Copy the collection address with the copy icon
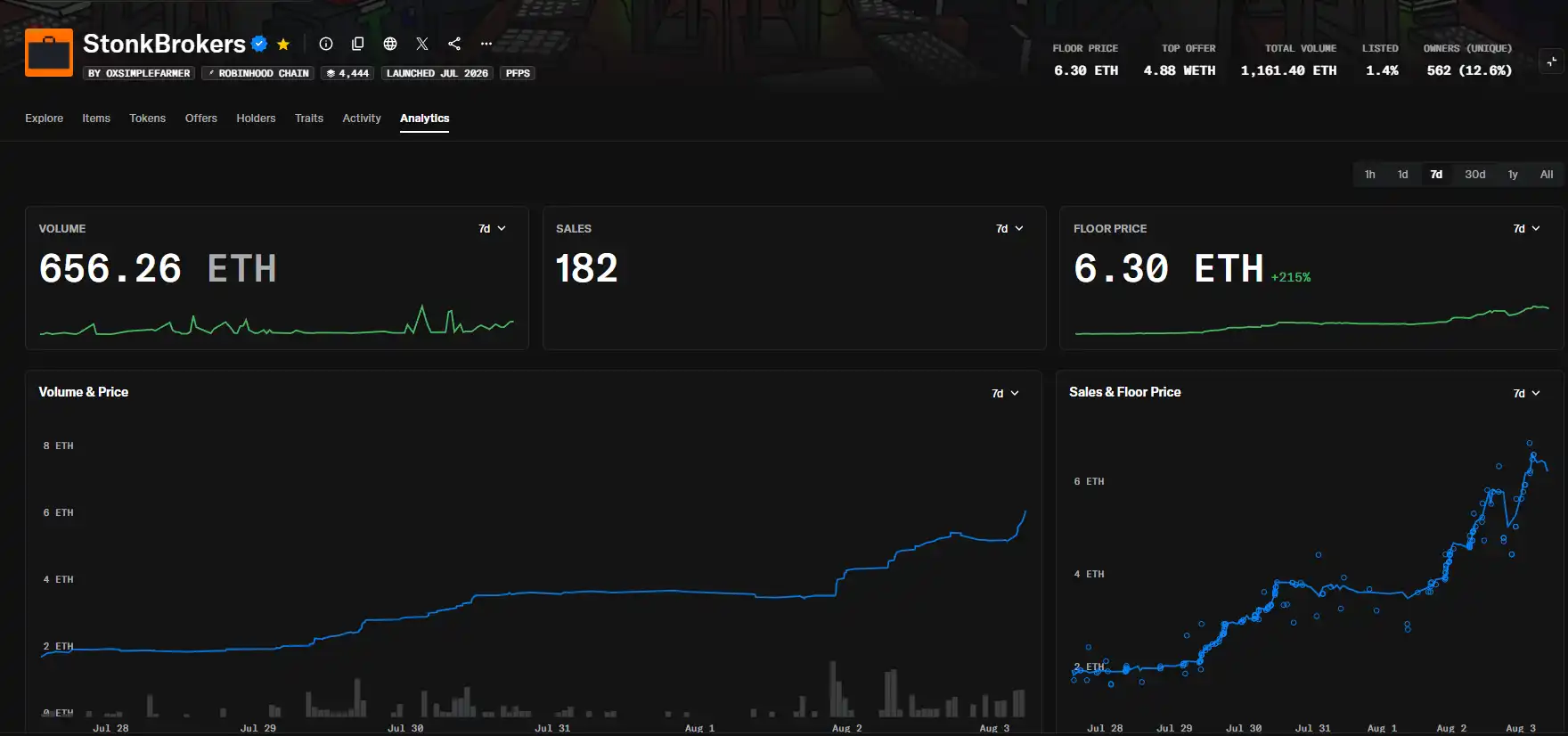The image size is (1568, 736). pos(358,44)
